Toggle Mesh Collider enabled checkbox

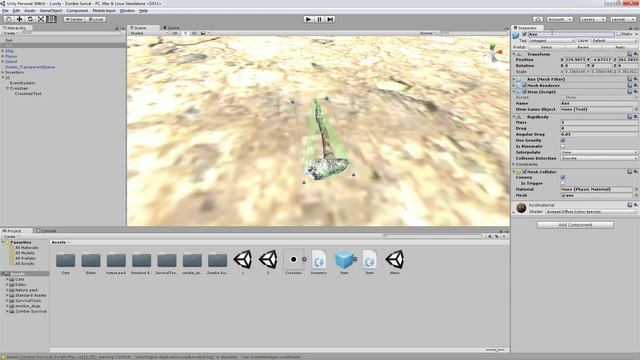(x=525, y=172)
